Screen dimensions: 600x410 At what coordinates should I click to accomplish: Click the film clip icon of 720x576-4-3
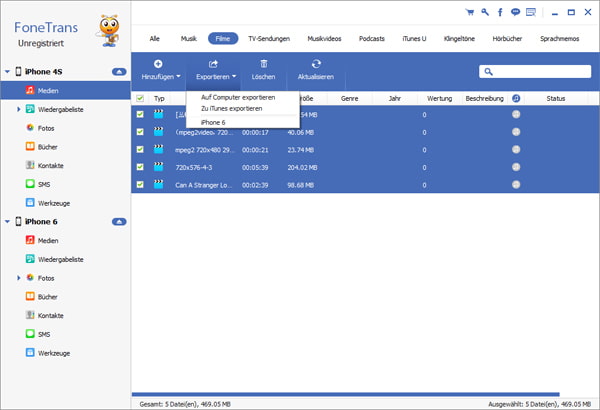click(x=158, y=167)
